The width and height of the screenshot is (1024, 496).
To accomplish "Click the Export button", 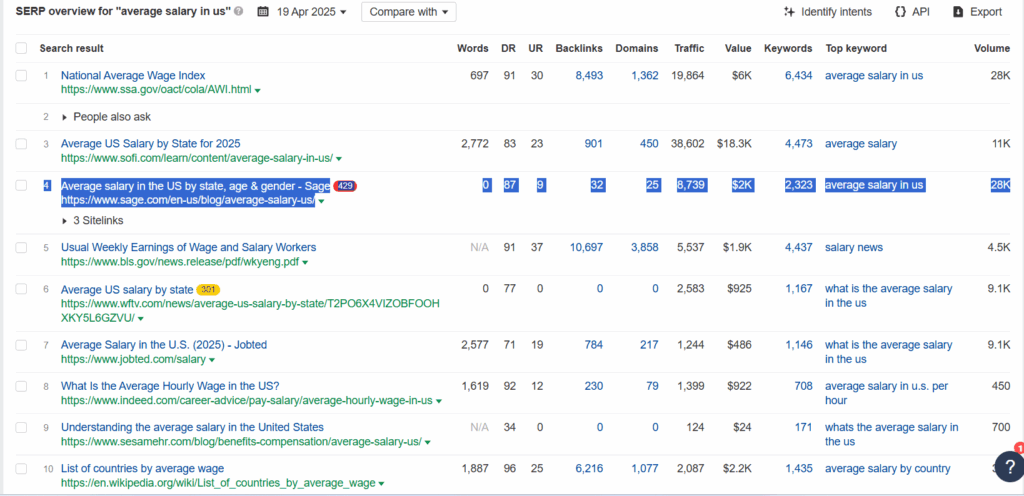I will (x=978, y=12).
